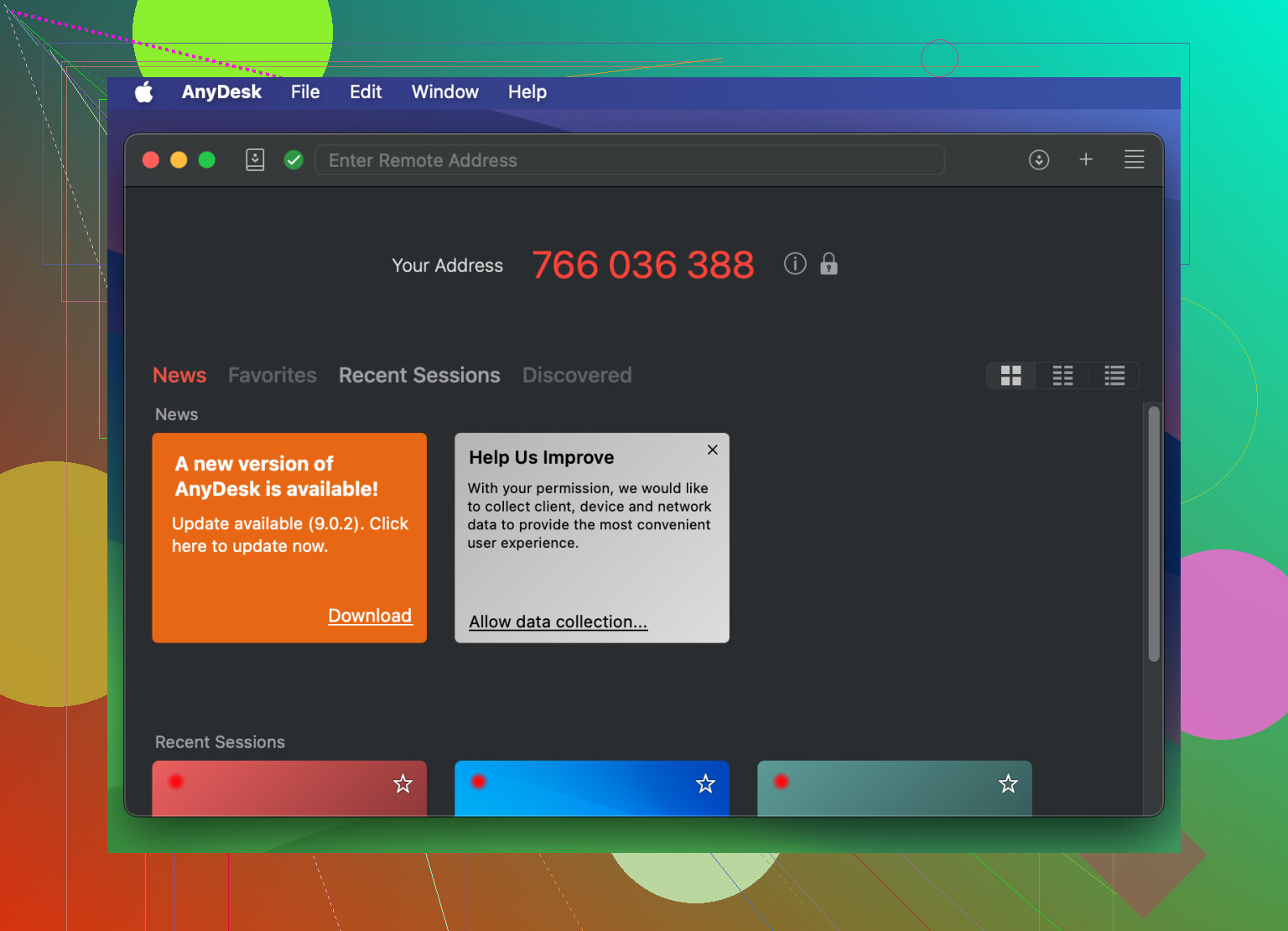Click the Your Address label
This screenshot has height=931, width=1288.
pyautogui.click(x=448, y=265)
